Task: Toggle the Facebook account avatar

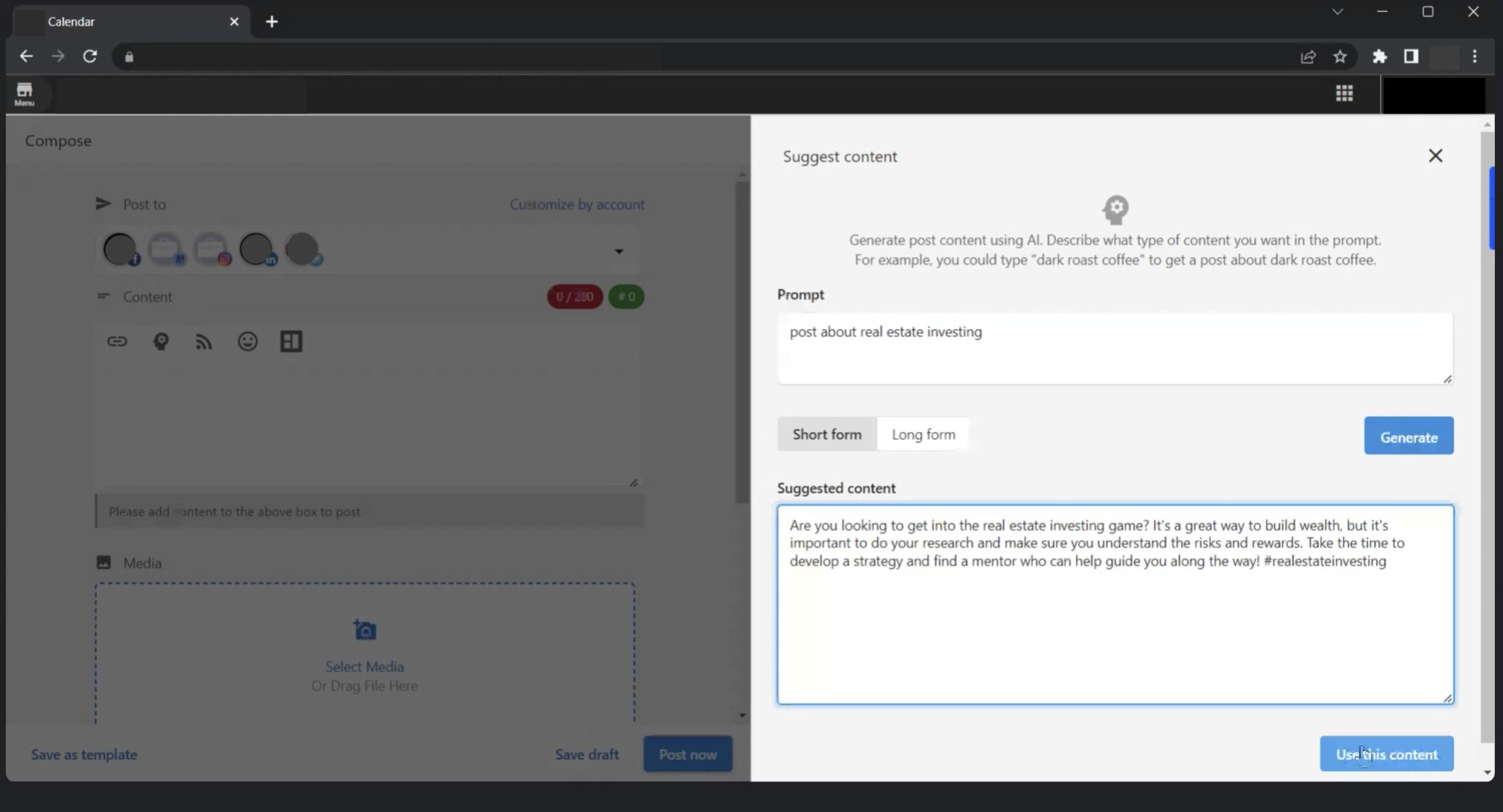Action: tap(120, 249)
